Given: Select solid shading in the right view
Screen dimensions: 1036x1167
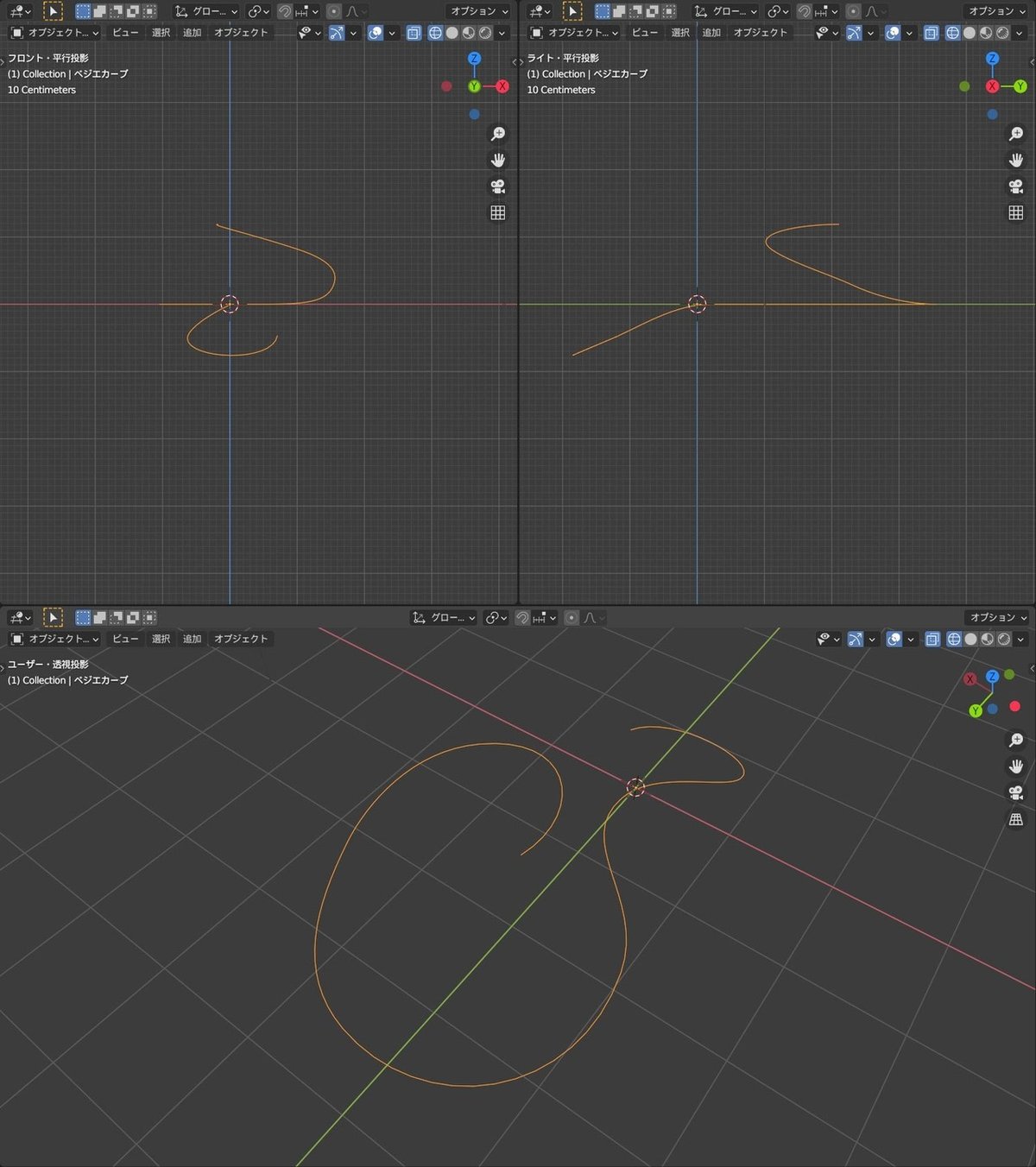Looking at the screenshot, I should (x=970, y=33).
